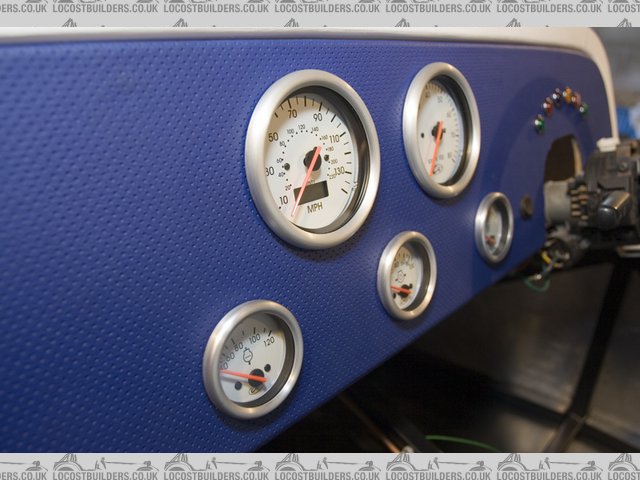Click the tachometer gauge at top right

[441, 130]
